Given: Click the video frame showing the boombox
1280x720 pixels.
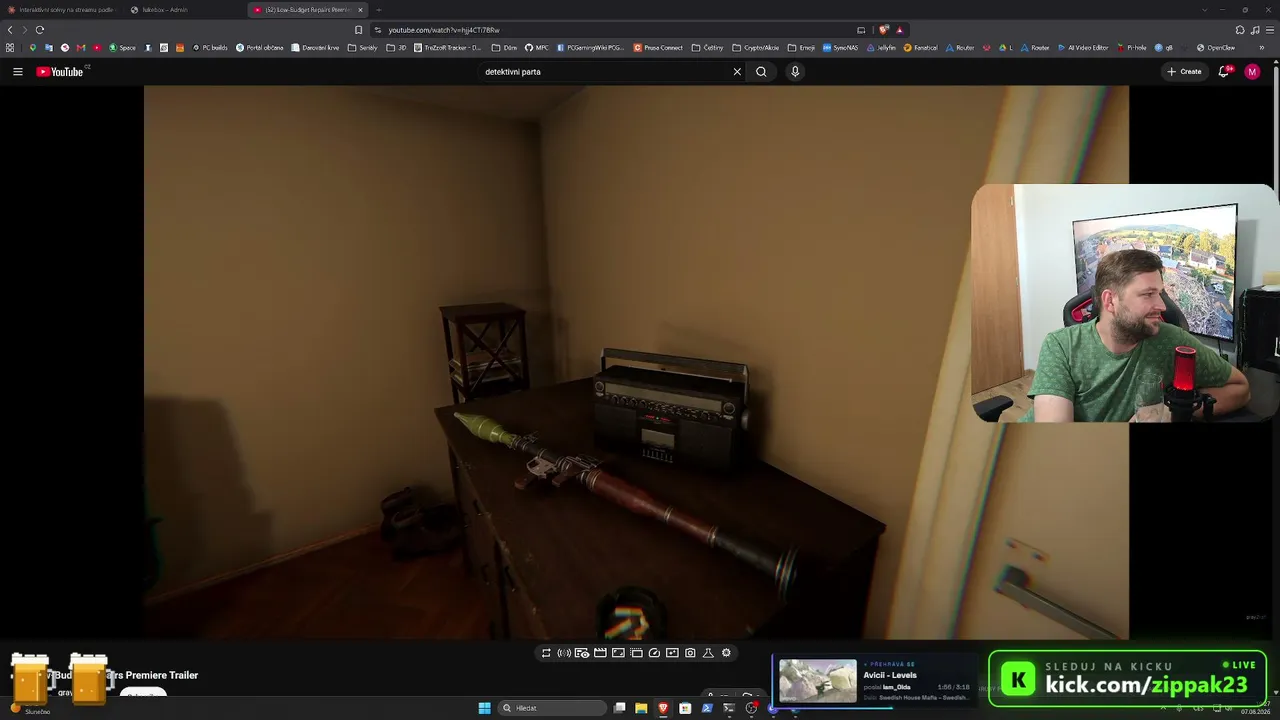Looking at the screenshot, I should pyautogui.click(x=636, y=362).
